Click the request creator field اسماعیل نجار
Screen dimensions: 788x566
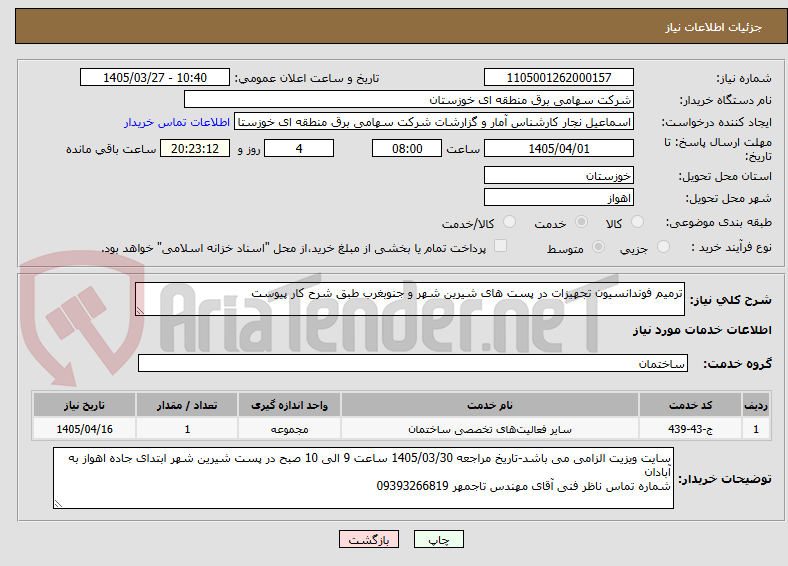click(x=434, y=122)
